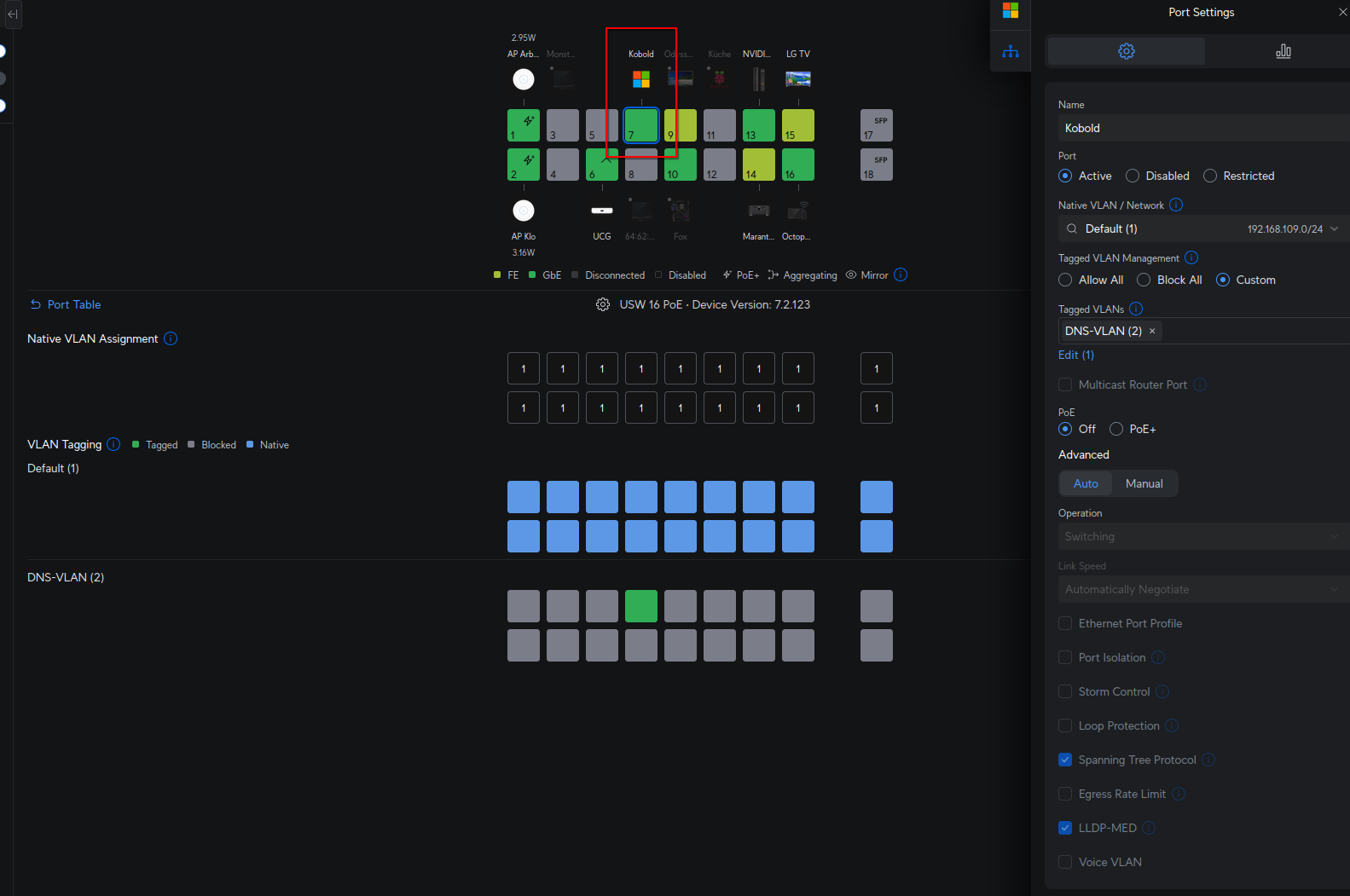Show info for LLDP-MED
The height and width of the screenshot is (896, 1350).
click(1149, 828)
